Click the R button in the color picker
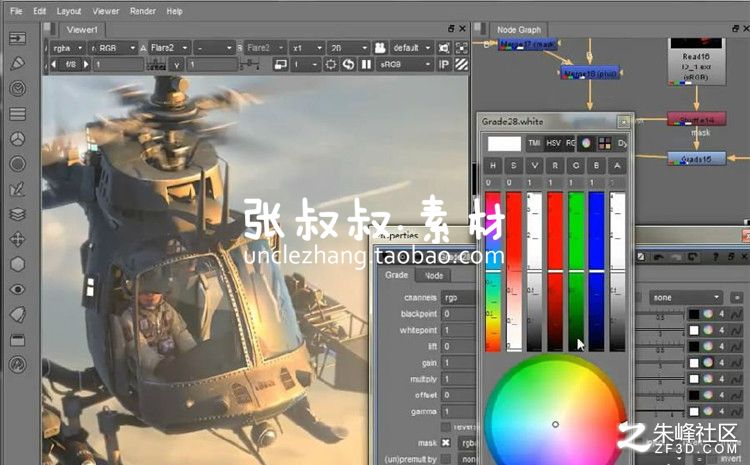 tap(555, 166)
